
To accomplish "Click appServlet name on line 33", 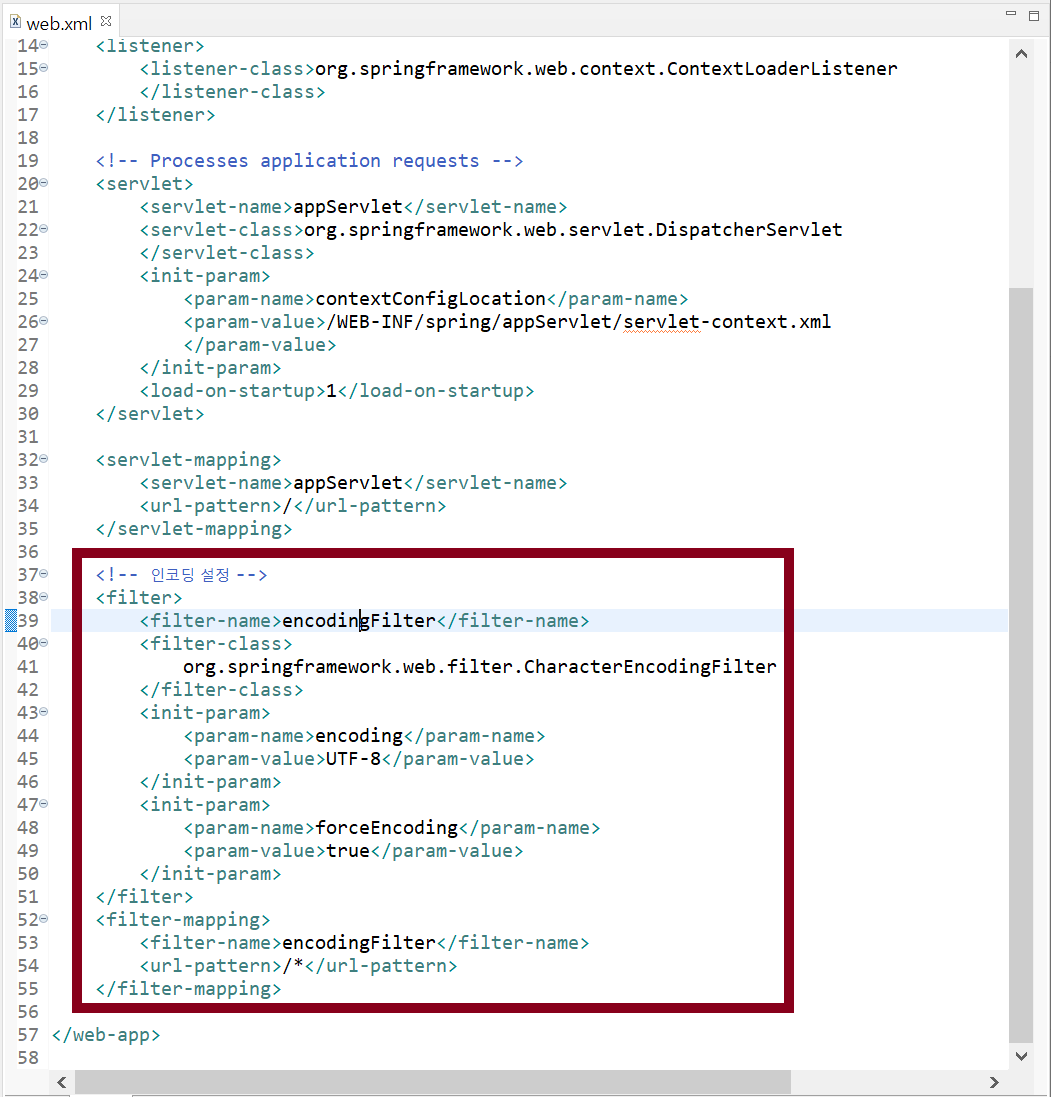I will click(348, 483).
